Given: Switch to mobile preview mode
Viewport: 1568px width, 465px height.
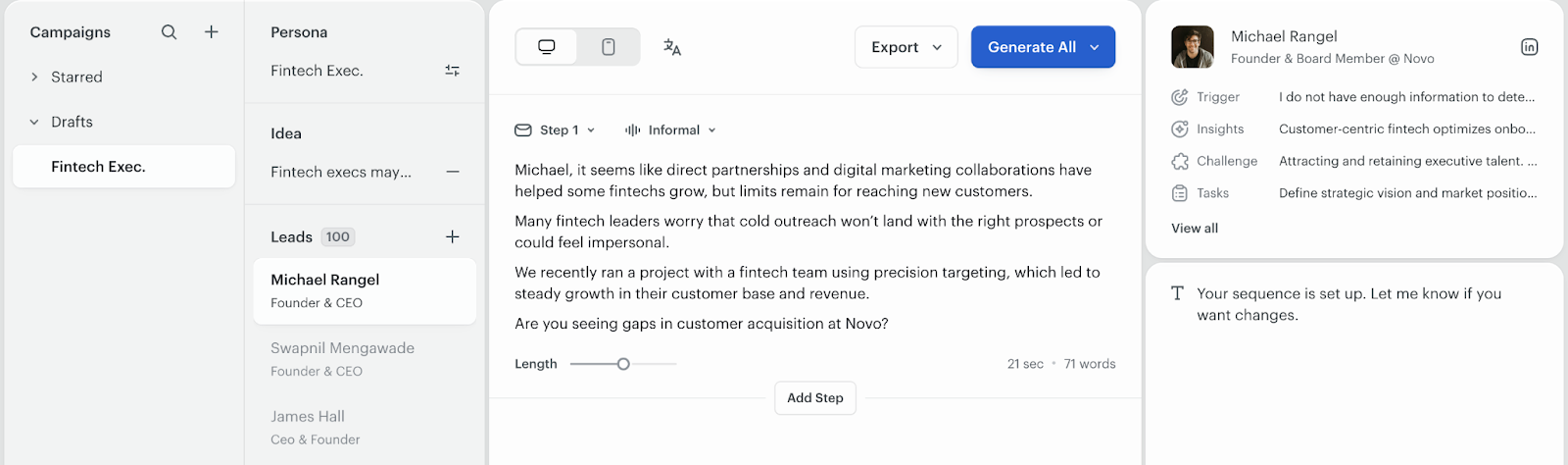Looking at the screenshot, I should coord(609,47).
